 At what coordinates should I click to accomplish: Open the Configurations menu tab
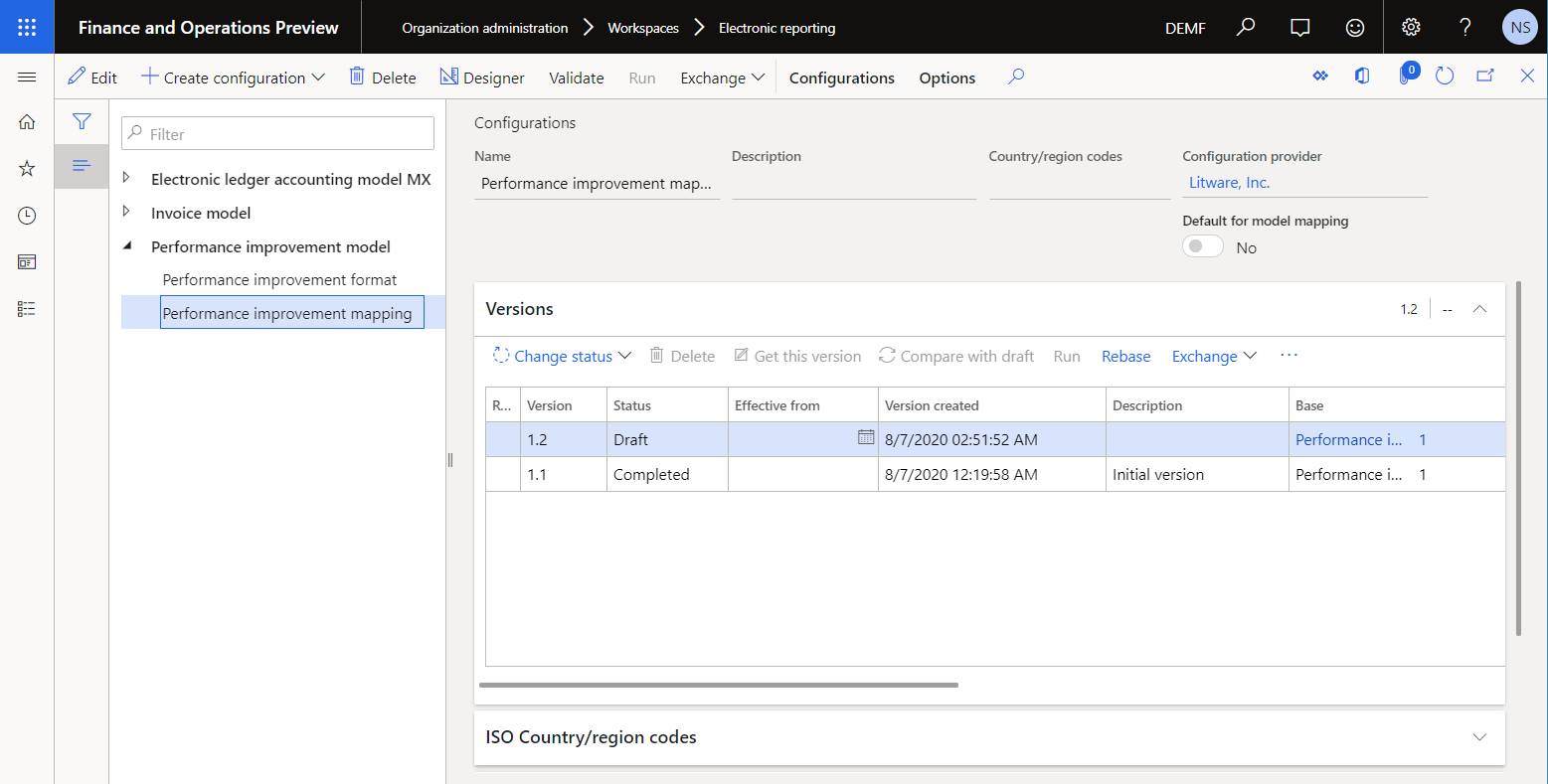pyautogui.click(x=841, y=77)
